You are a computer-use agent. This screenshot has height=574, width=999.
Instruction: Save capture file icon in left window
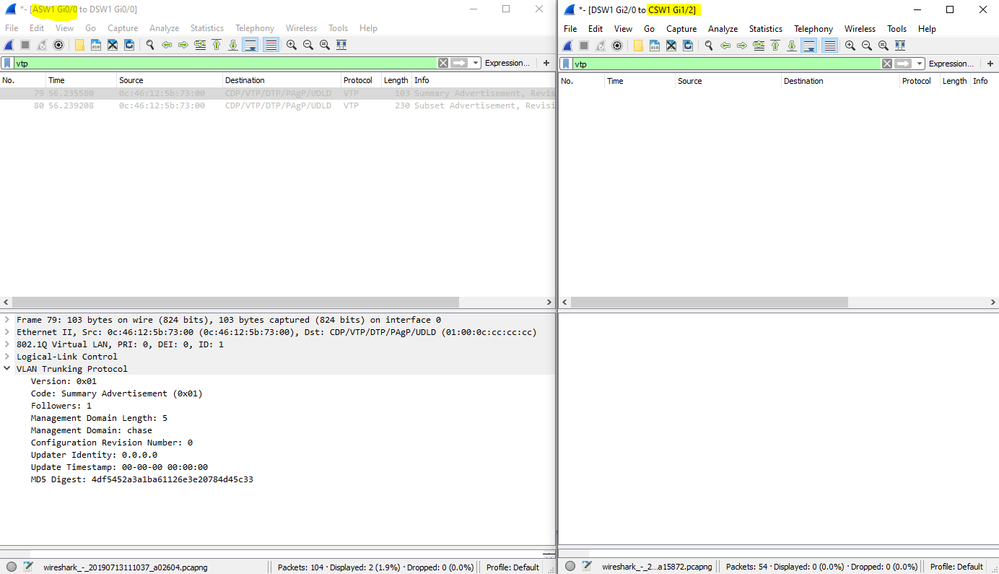96,45
